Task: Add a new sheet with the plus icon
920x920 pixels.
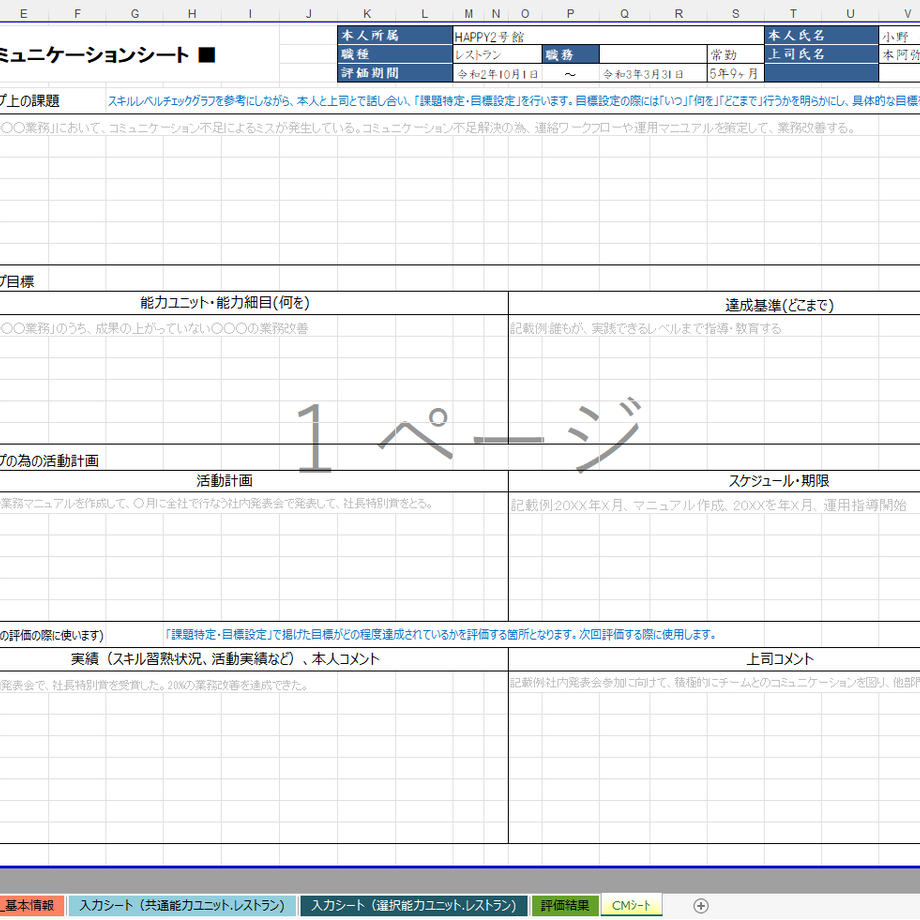Action: [701, 905]
